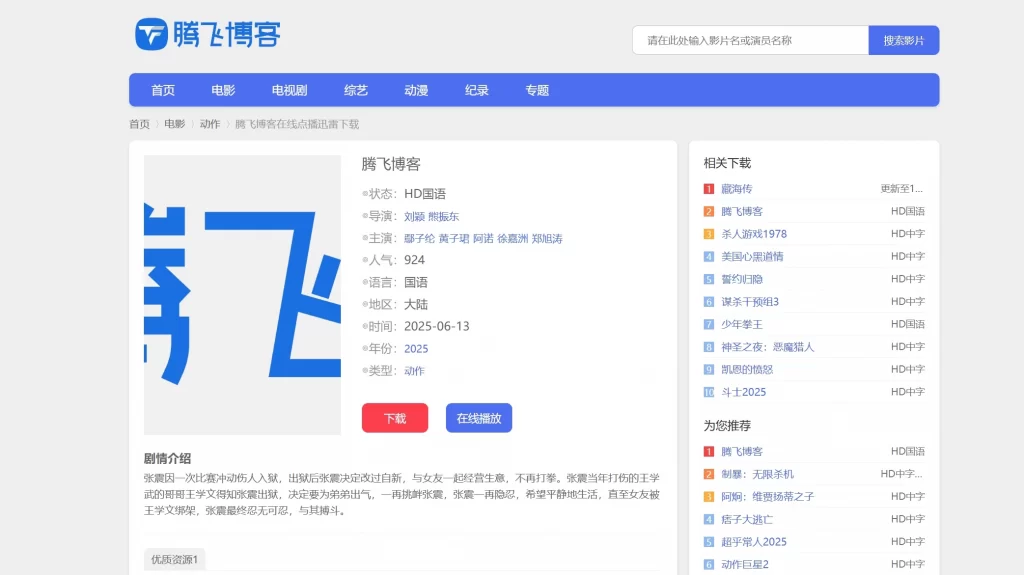1024x575 pixels.
Task: Click the 腾飞博客 site logo
Action: pos(208,34)
